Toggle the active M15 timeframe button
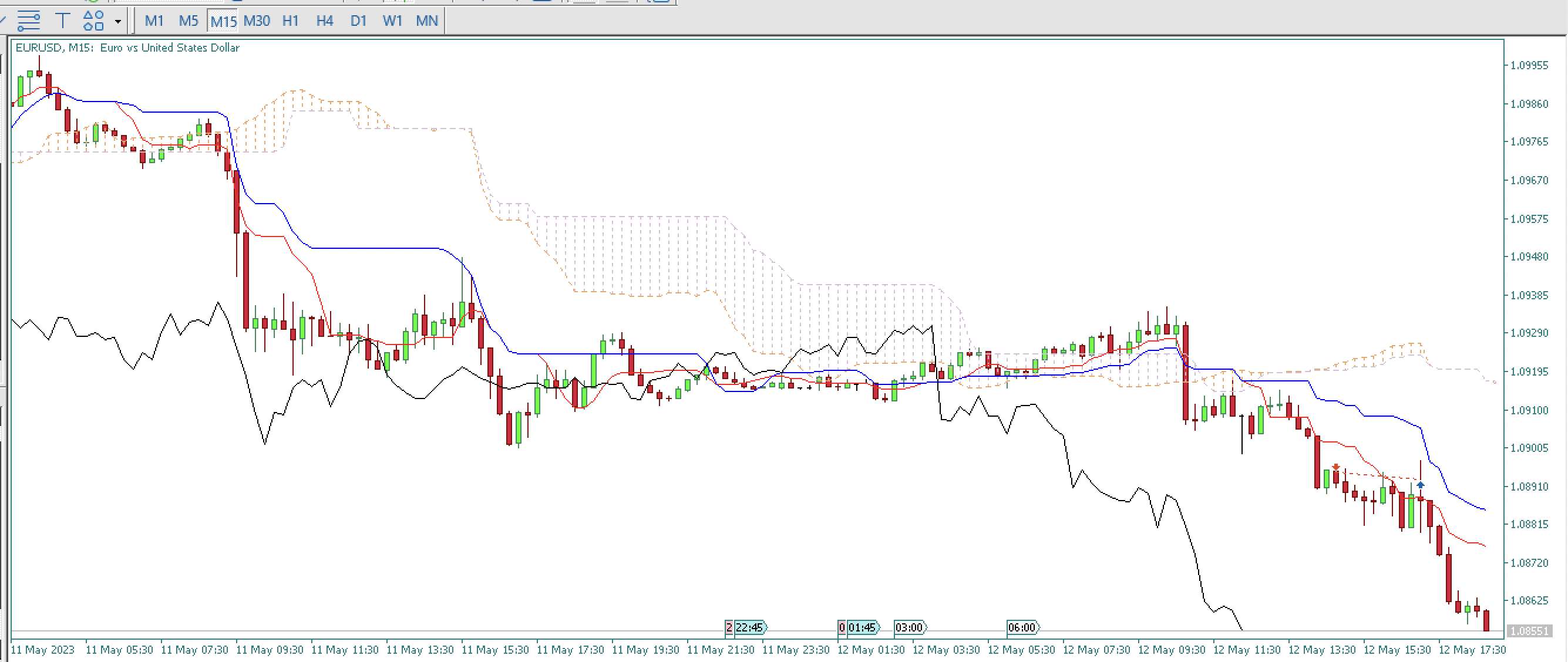 pyautogui.click(x=222, y=21)
